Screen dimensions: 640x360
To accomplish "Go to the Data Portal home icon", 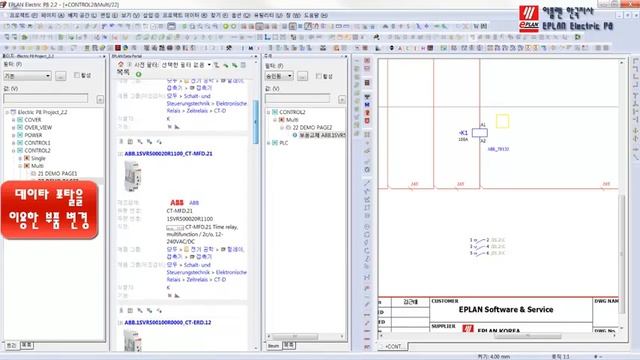I will point(121,64).
